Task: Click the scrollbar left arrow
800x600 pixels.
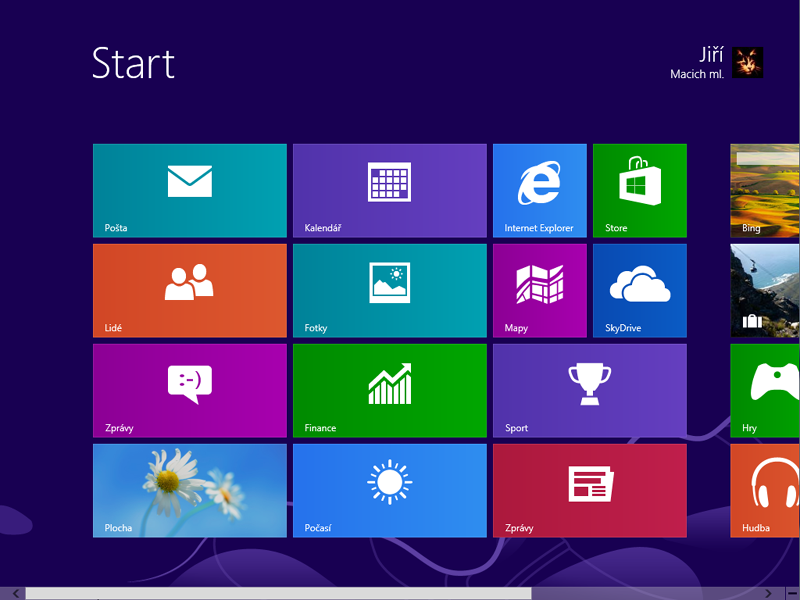Action: click(x=16, y=593)
